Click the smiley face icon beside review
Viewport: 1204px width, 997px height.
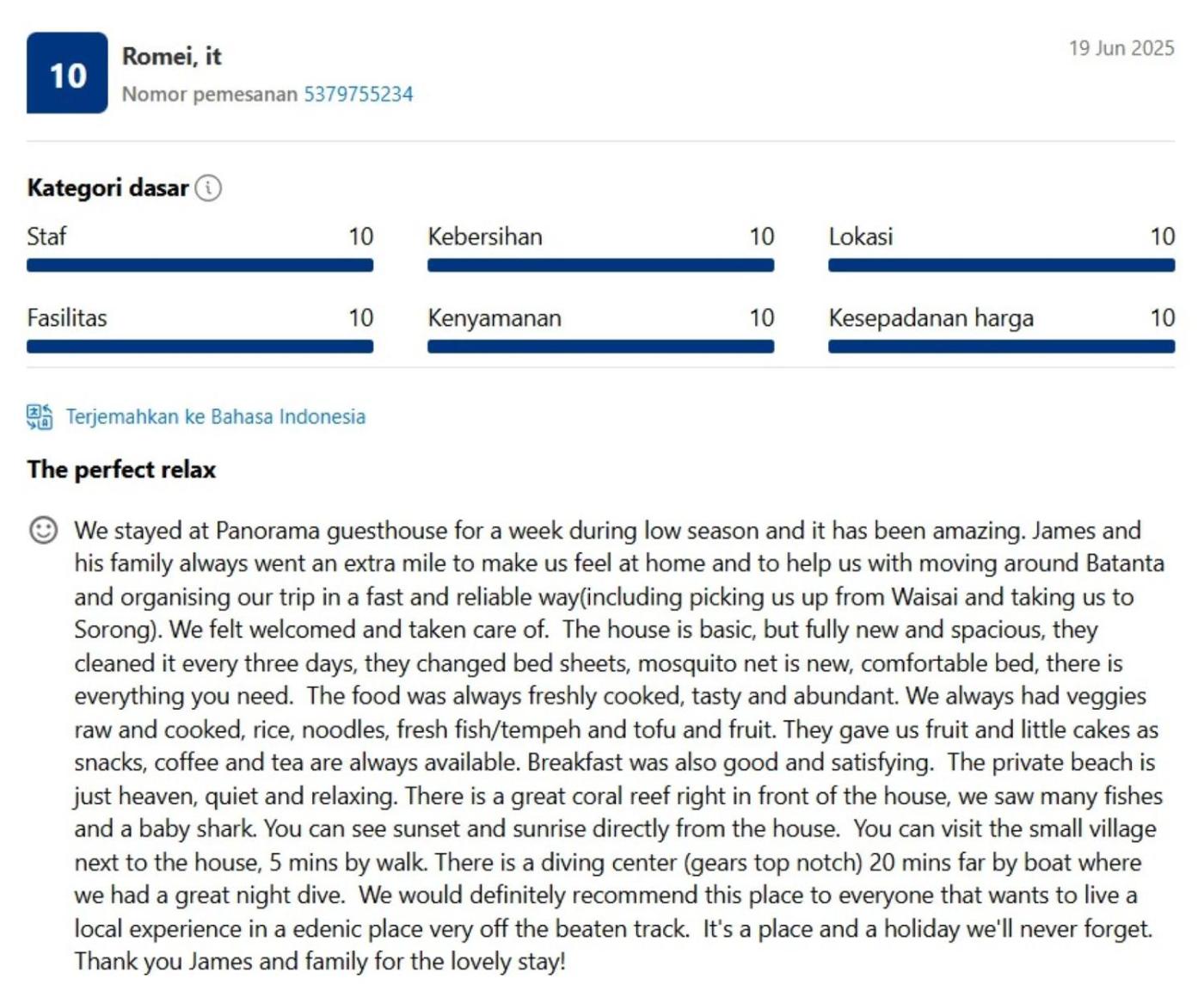tap(44, 530)
